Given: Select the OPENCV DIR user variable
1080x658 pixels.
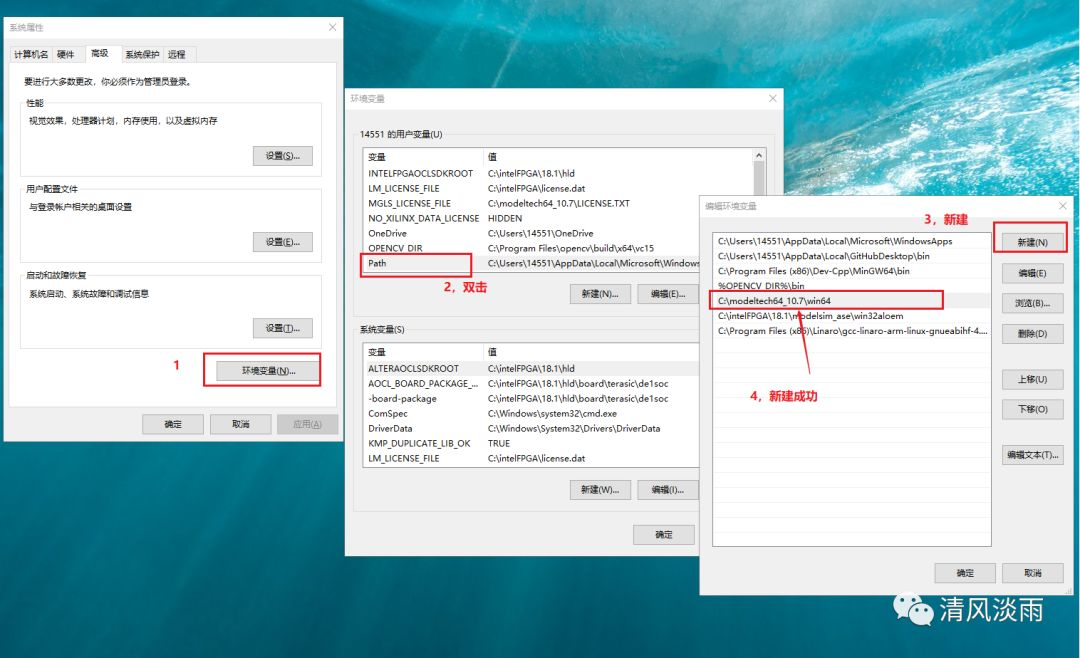Looking at the screenshot, I should (398, 249).
